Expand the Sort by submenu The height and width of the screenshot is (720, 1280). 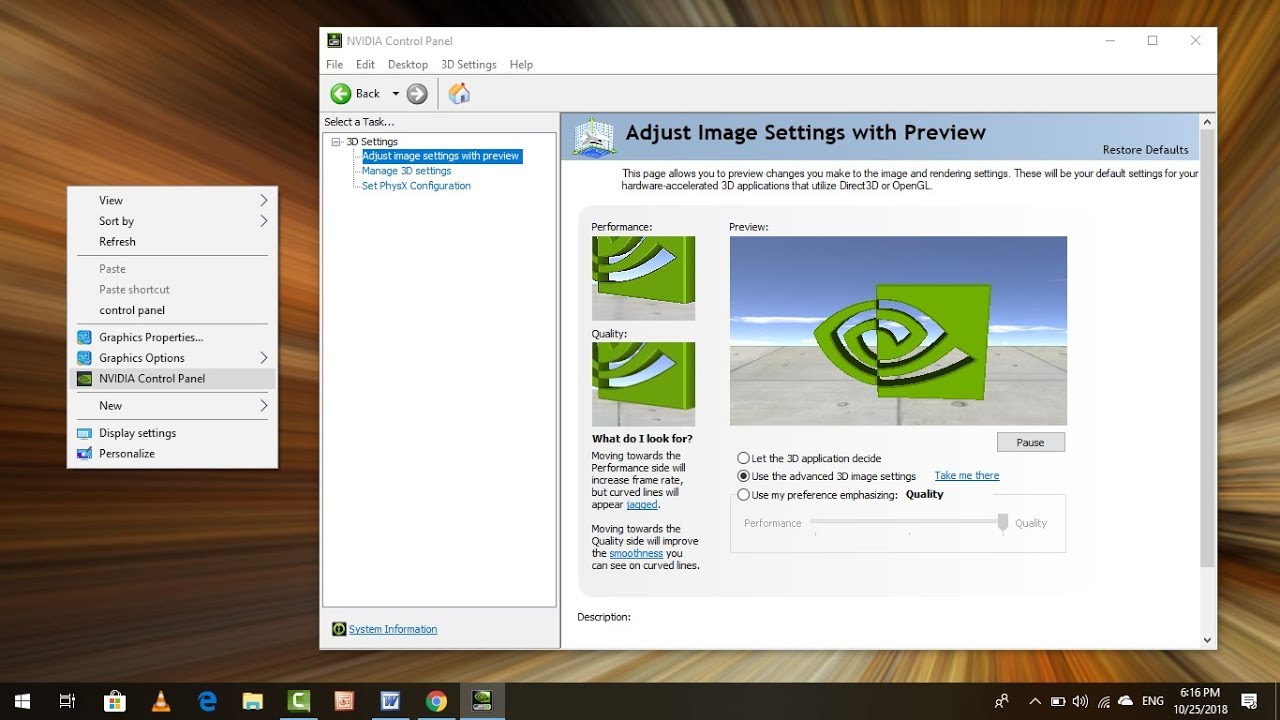coord(172,221)
